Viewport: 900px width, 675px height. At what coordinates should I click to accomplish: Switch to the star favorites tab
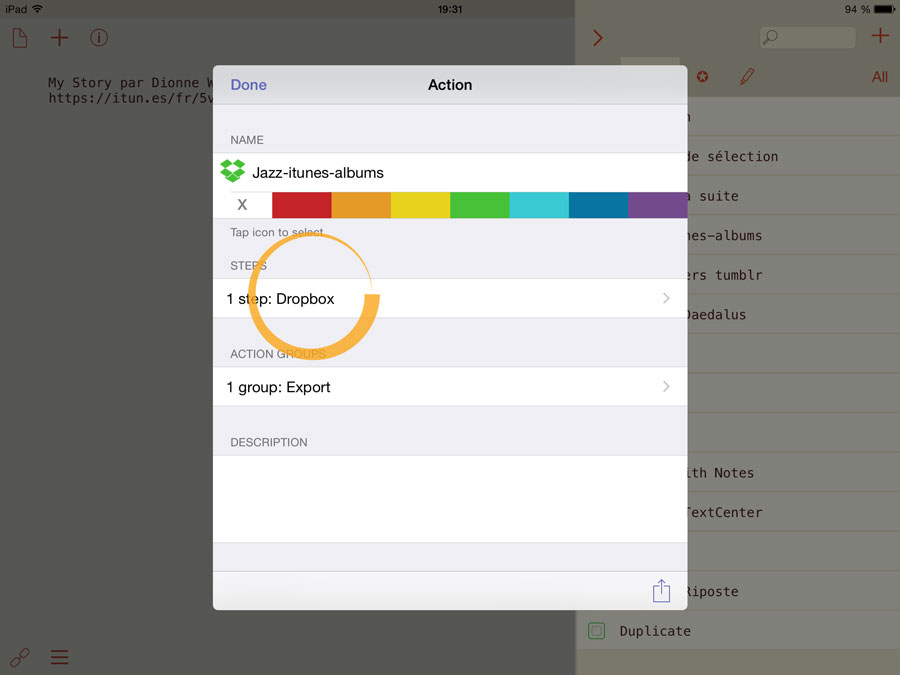(703, 76)
